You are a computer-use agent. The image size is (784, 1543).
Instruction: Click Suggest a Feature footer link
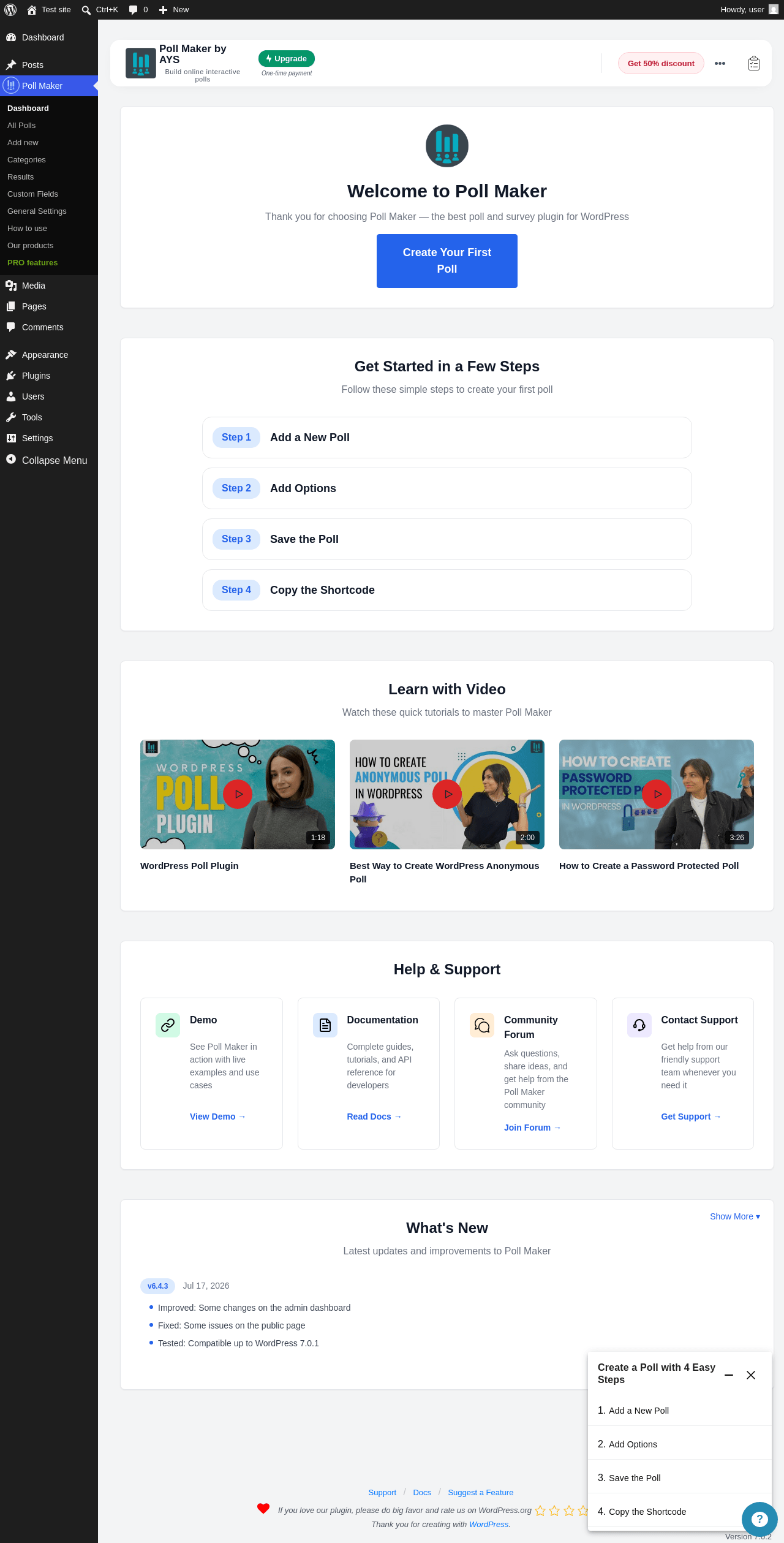pyautogui.click(x=481, y=1493)
